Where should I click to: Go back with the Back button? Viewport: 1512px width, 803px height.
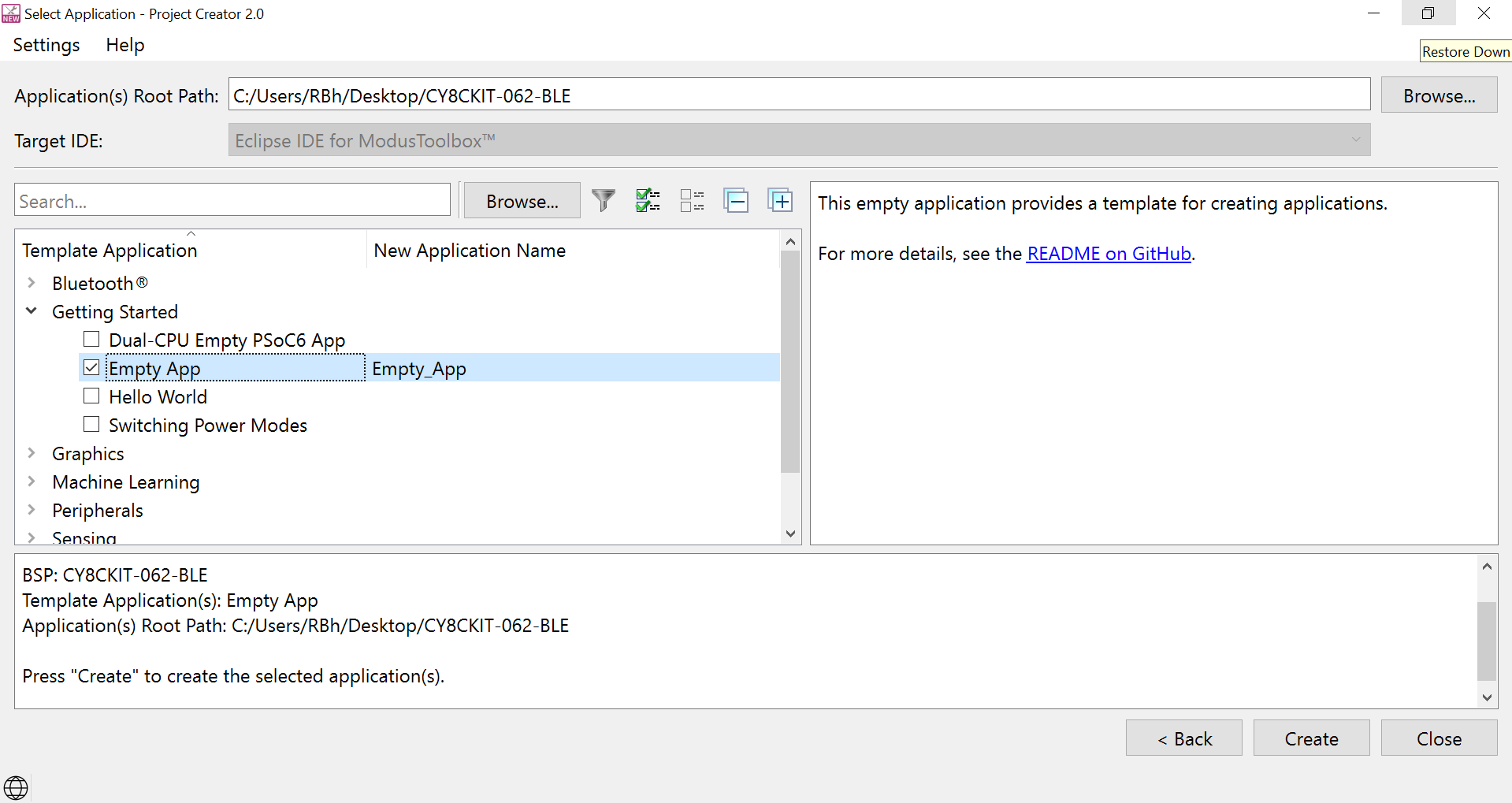1183,738
